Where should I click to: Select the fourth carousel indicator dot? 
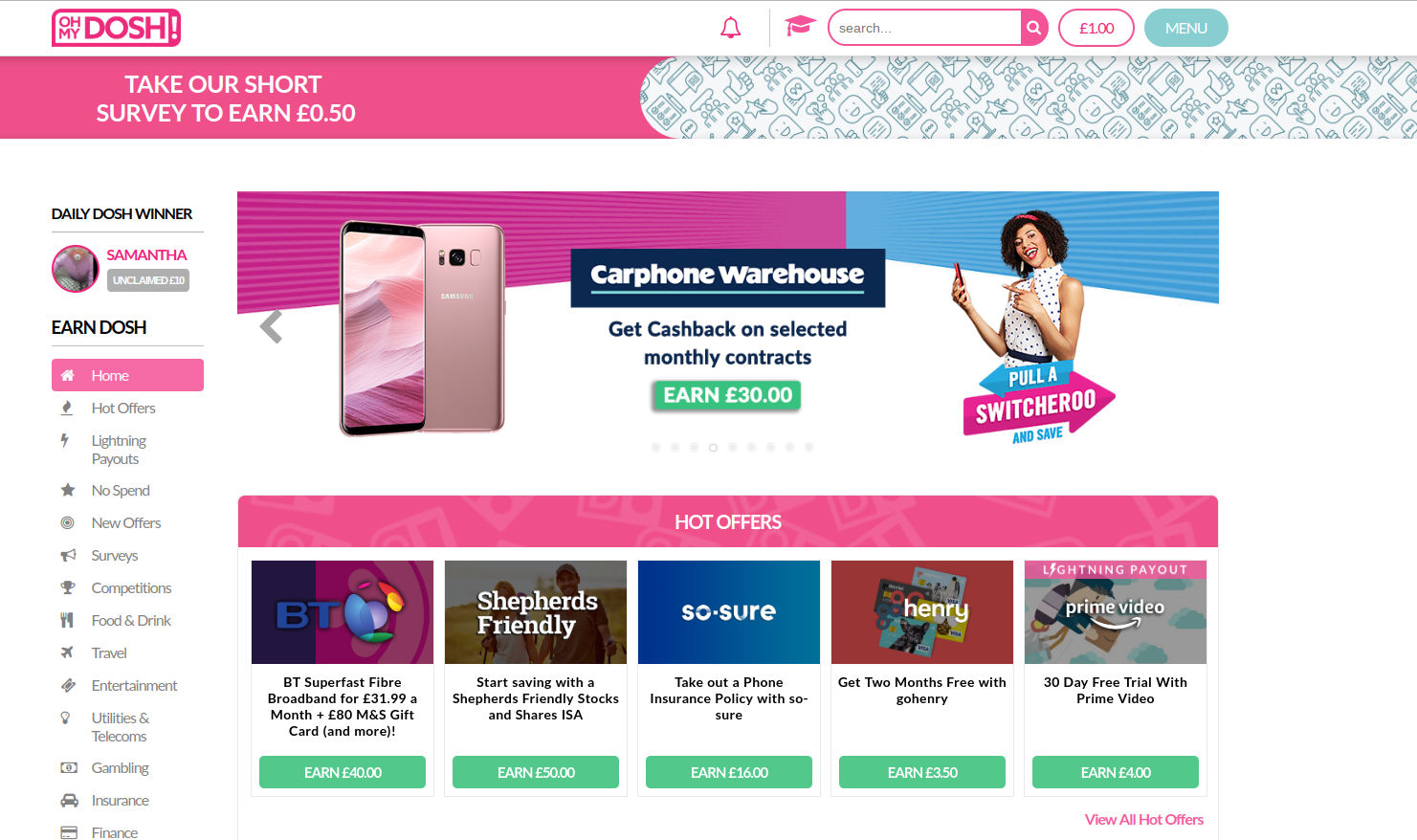point(713,447)
